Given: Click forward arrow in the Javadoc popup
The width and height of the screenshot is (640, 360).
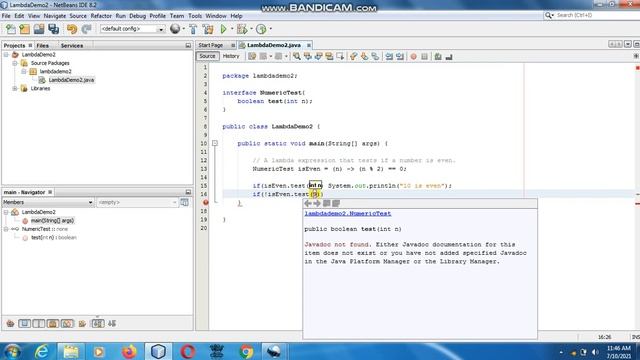Looking at the screenshot, I should click(x=317, y=203).
